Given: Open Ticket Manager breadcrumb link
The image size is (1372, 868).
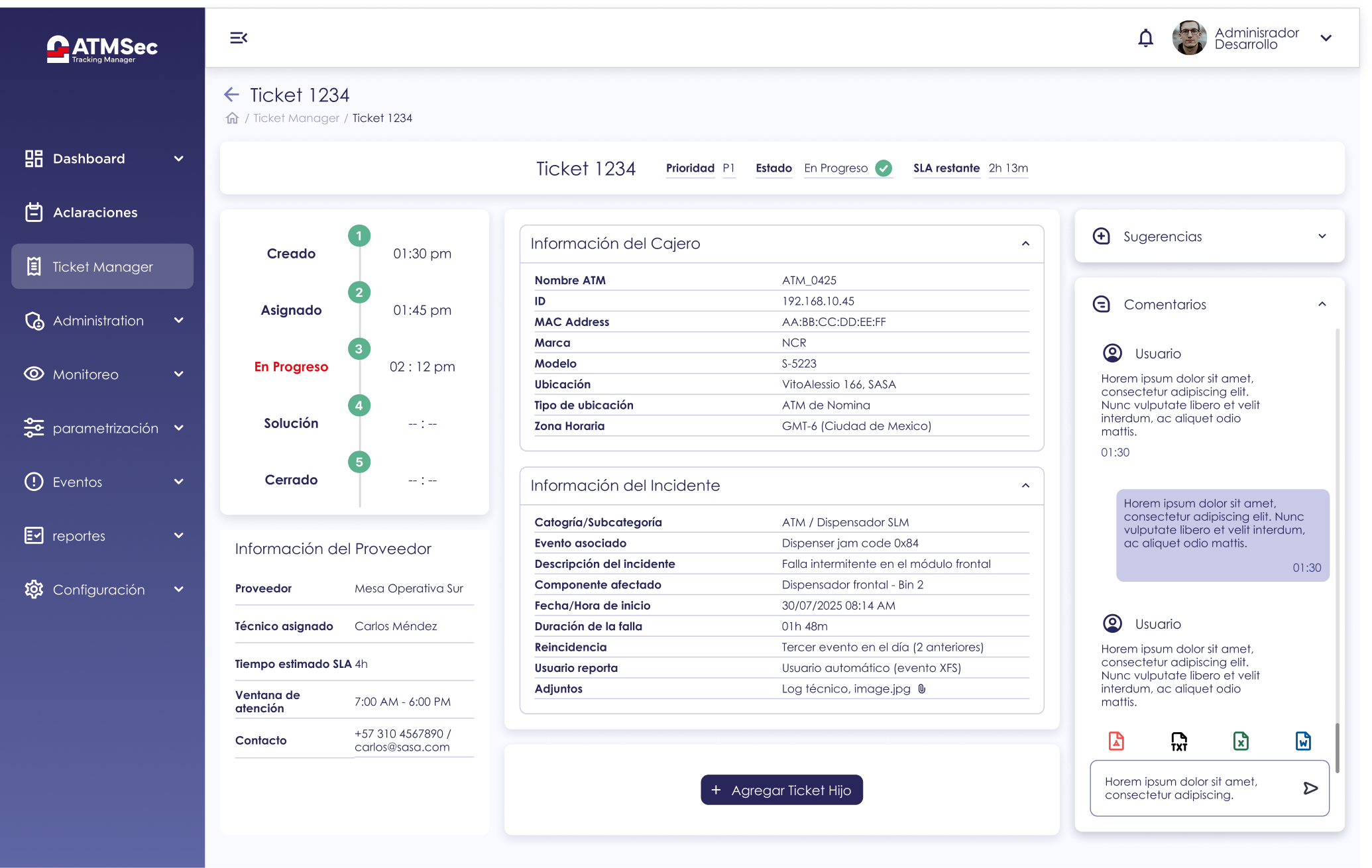Looking at the screenshot, I should coord(296,118).
